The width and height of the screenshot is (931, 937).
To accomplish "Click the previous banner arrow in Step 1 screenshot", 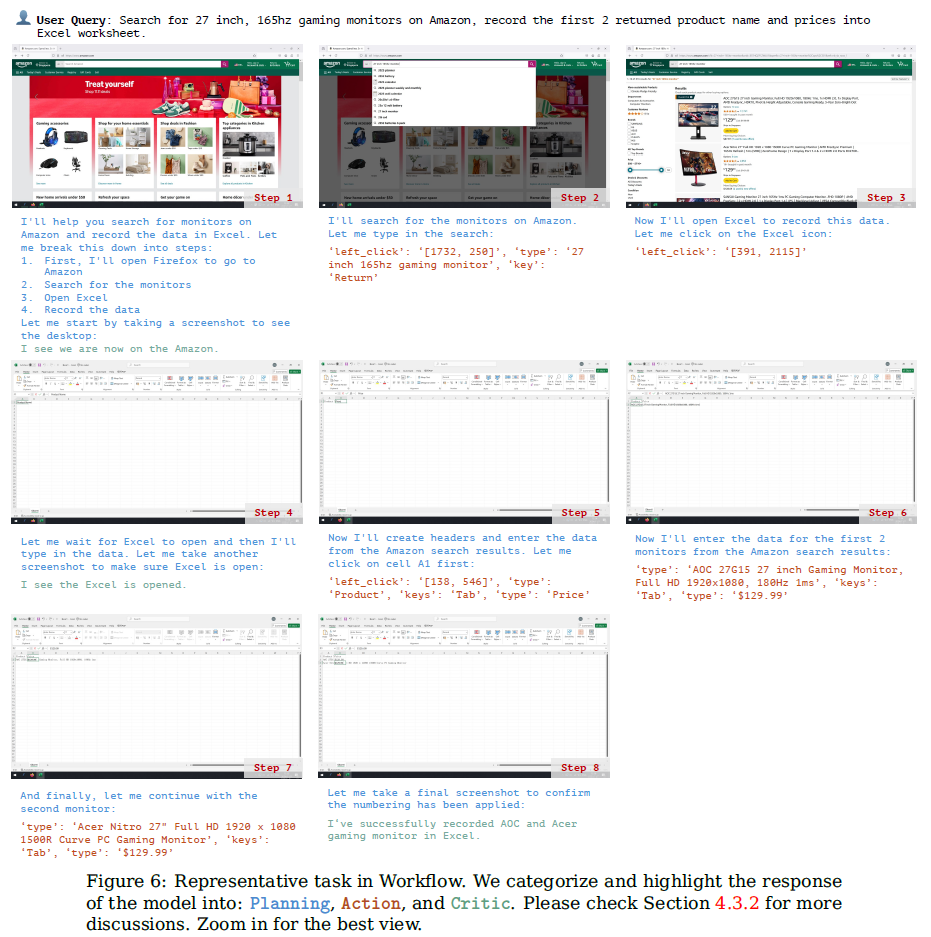I will pyautogui.click(x=36, y=97).
